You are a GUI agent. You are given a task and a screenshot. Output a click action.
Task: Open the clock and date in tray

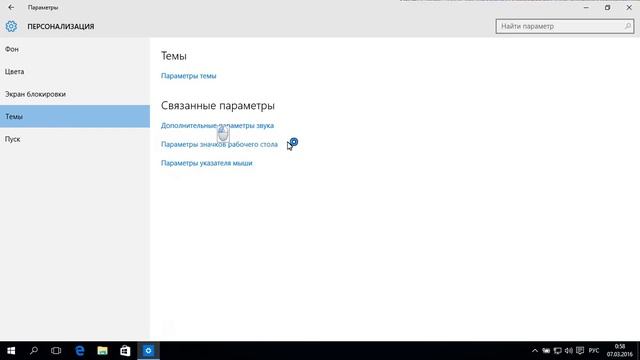coord(620,351)
